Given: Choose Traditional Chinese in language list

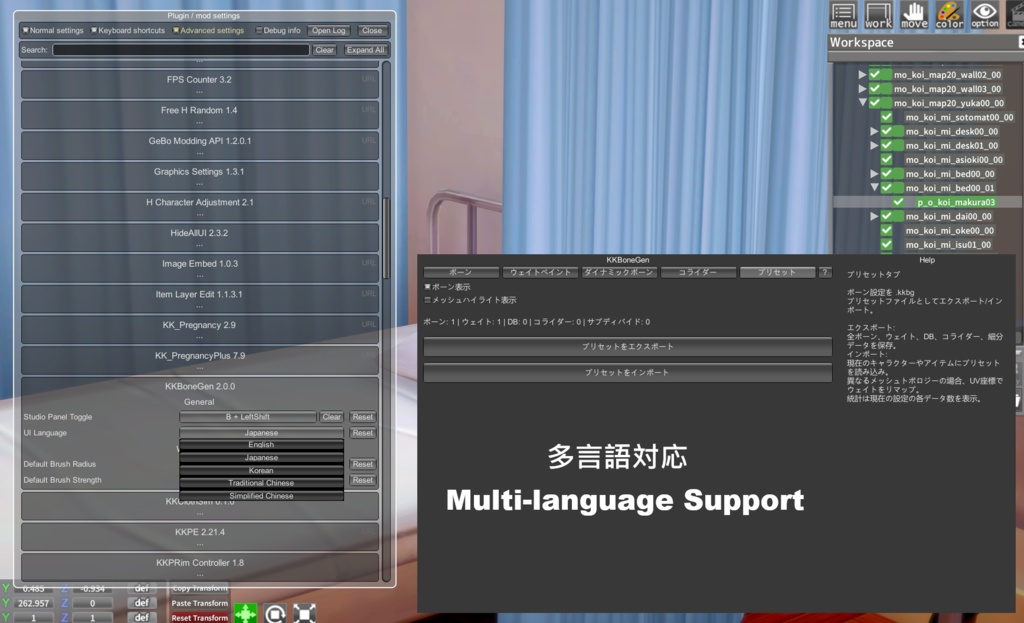Looking at the screenshot, I should tap(261, 483).
